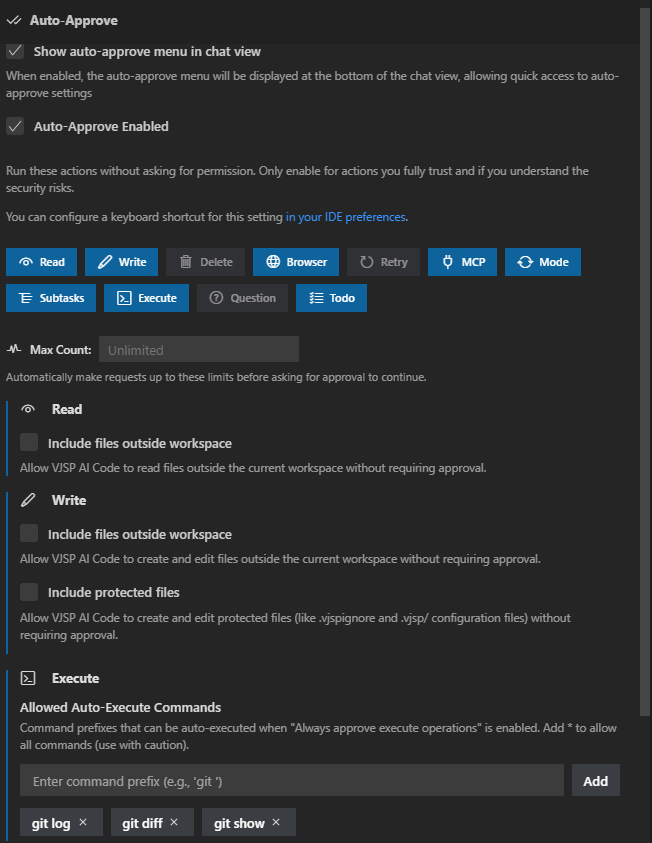Viewport: 652px width, 843px height.
Task: Enable Read include files outside workspace
Action: 29,443
